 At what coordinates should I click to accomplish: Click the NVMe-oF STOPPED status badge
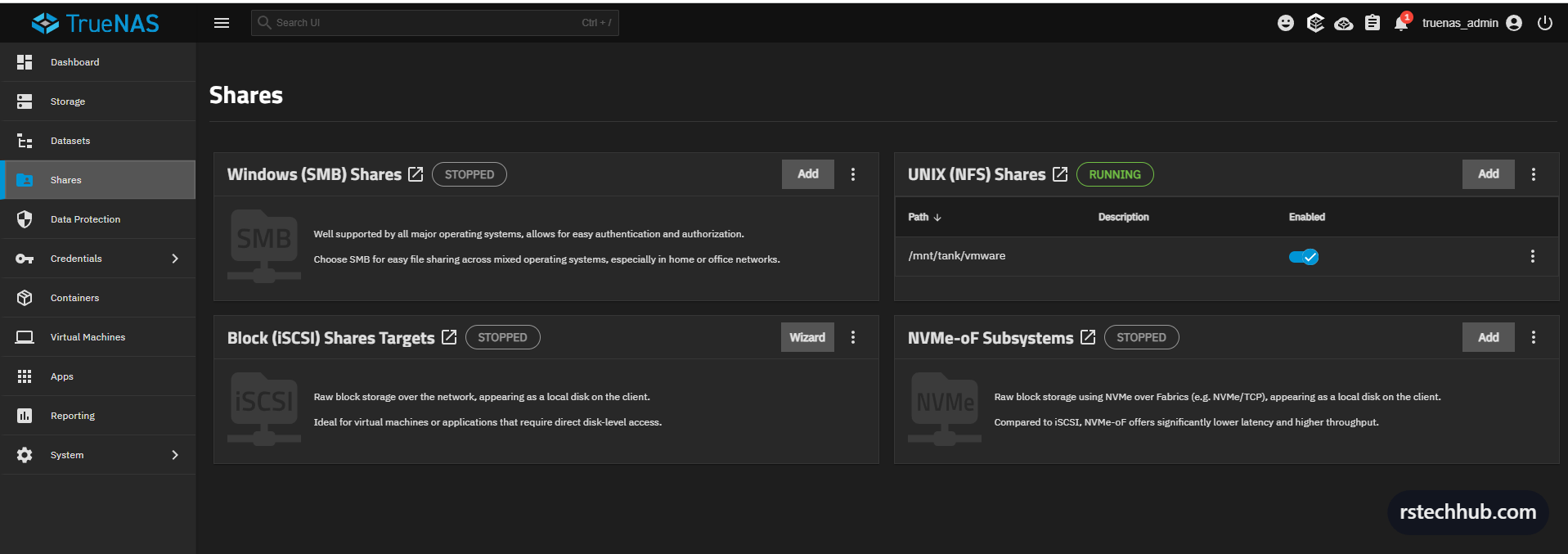[x=1141, y=337]
